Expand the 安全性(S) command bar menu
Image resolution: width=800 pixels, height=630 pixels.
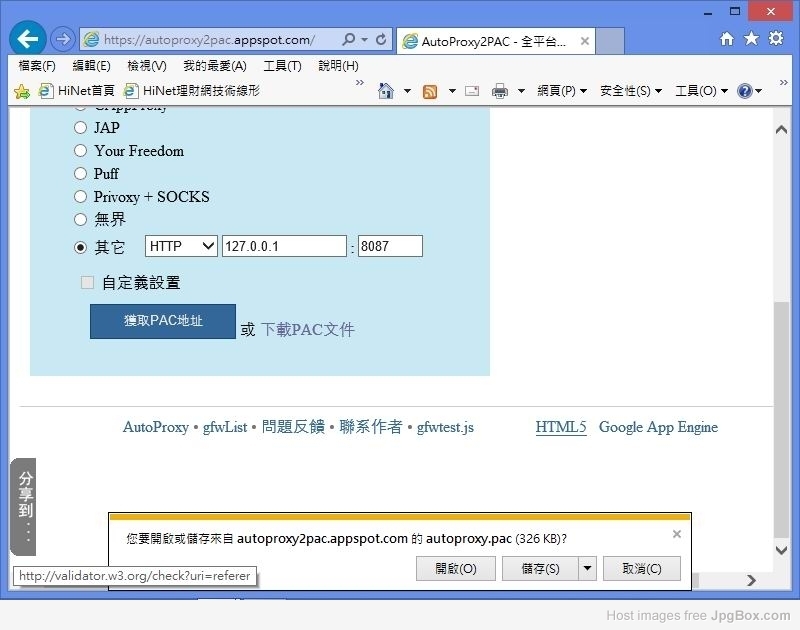[630, 91]
